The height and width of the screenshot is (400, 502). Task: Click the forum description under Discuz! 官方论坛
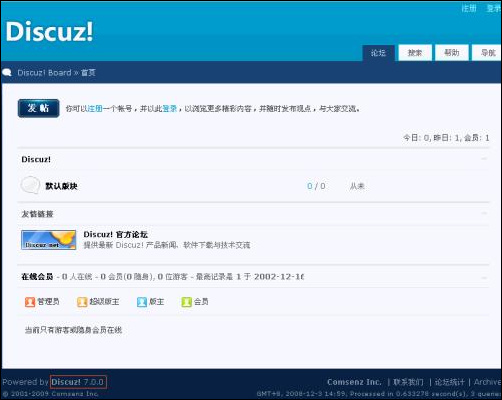tap(167, 245)
